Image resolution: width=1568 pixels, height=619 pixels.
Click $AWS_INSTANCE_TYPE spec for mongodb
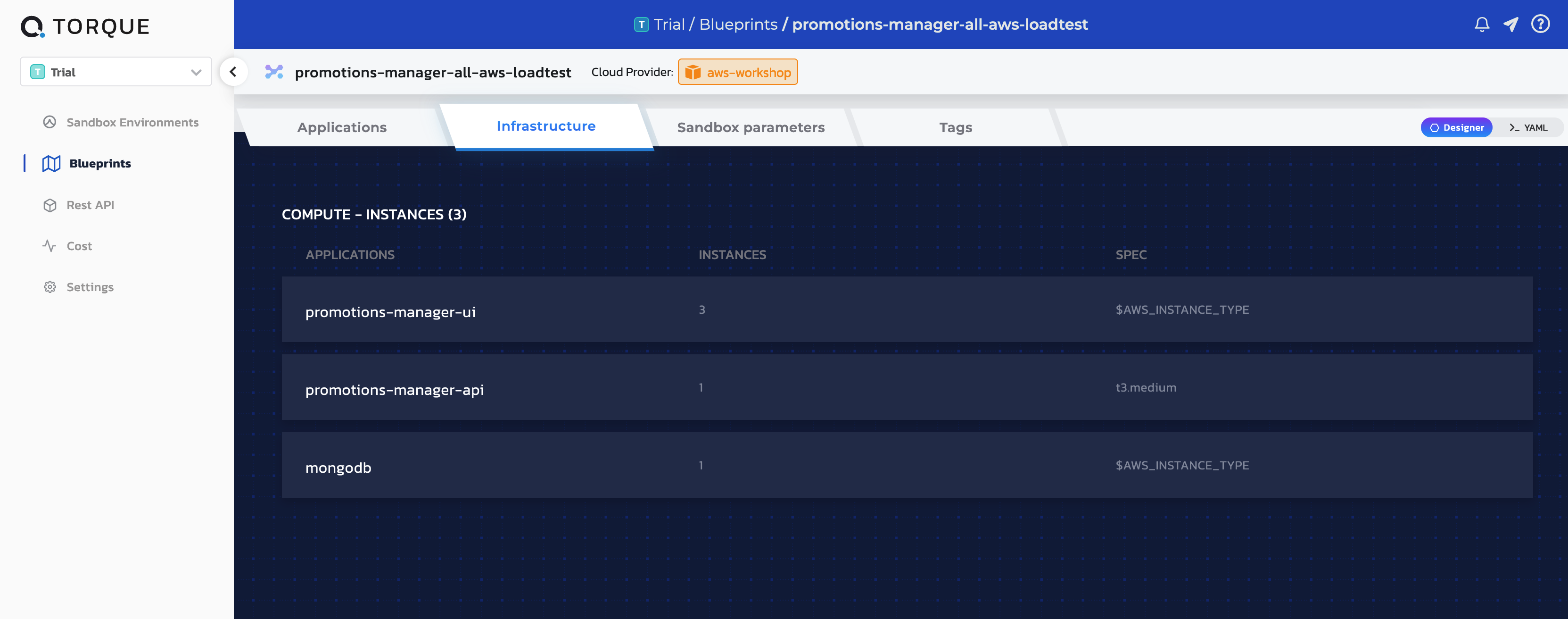[x=1182, y=466]
